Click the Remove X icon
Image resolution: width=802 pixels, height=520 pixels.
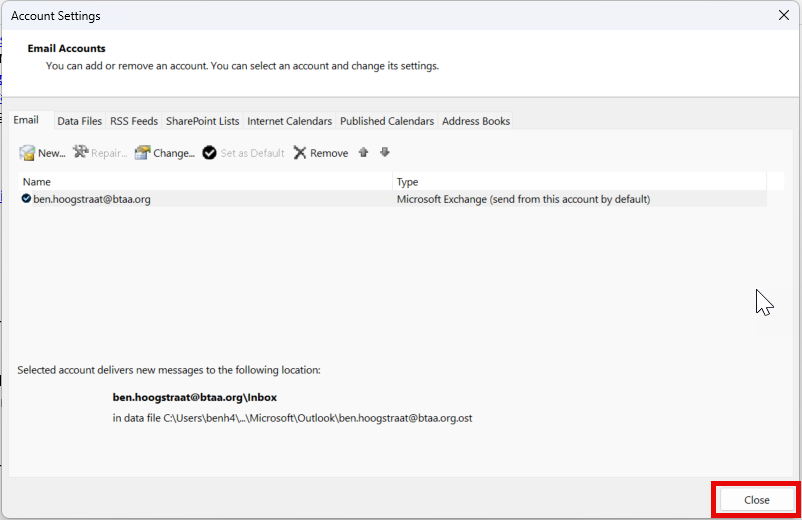[x=300, y=153]
